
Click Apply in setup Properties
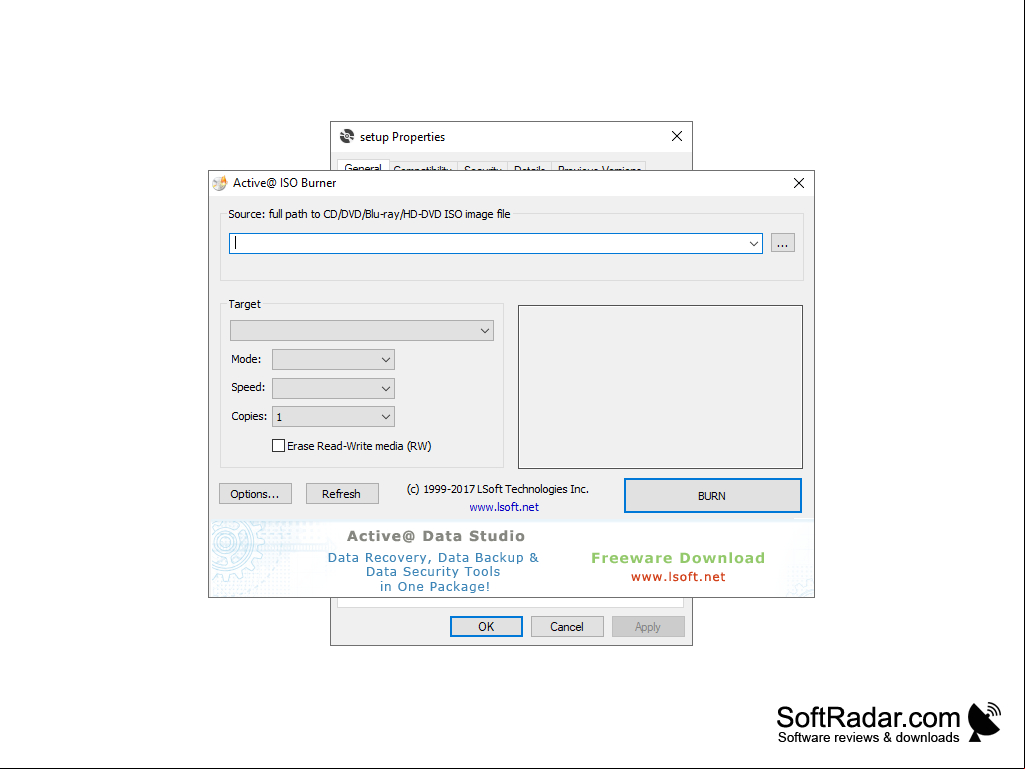pos(648,626)
